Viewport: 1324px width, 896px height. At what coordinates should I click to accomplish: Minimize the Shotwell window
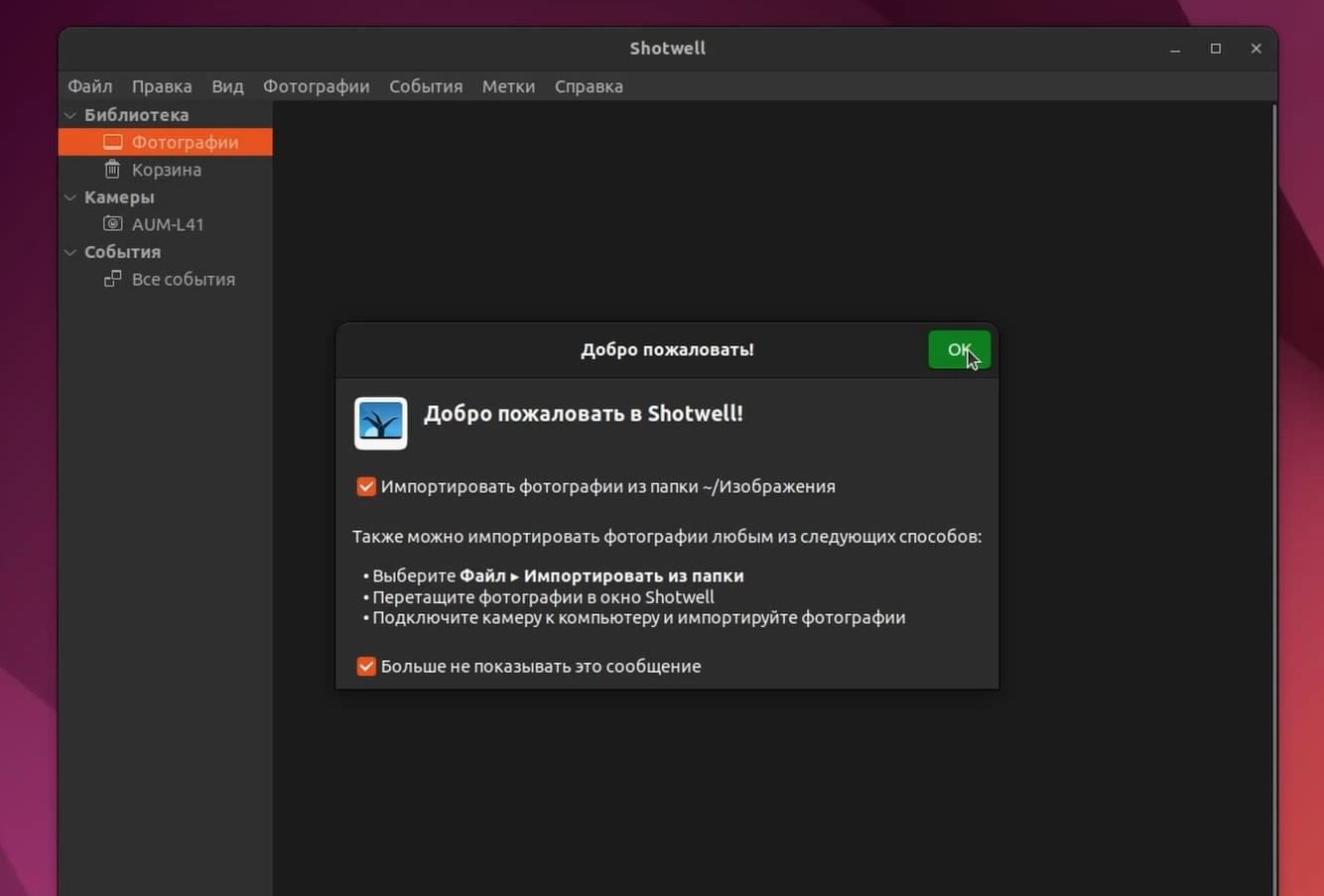point(1175,49)
